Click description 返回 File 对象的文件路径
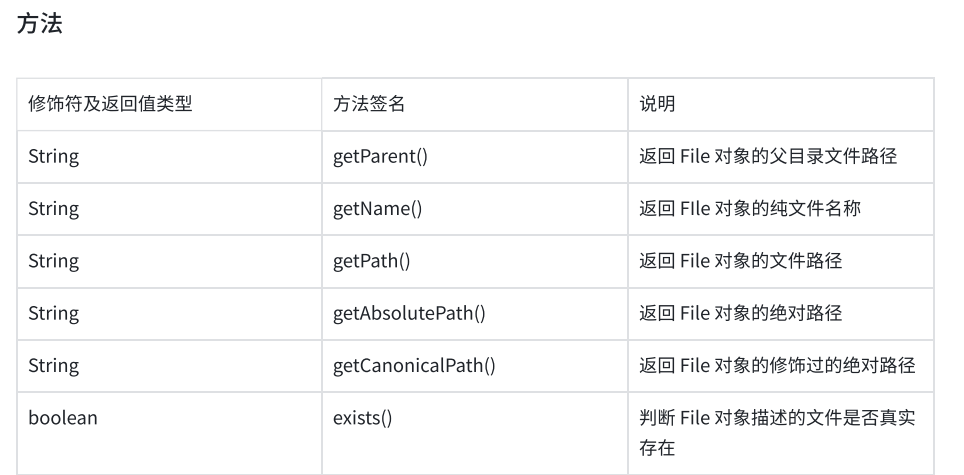This screenshot has height=475, width=964. pyautogui.click(x=741, y=261)
